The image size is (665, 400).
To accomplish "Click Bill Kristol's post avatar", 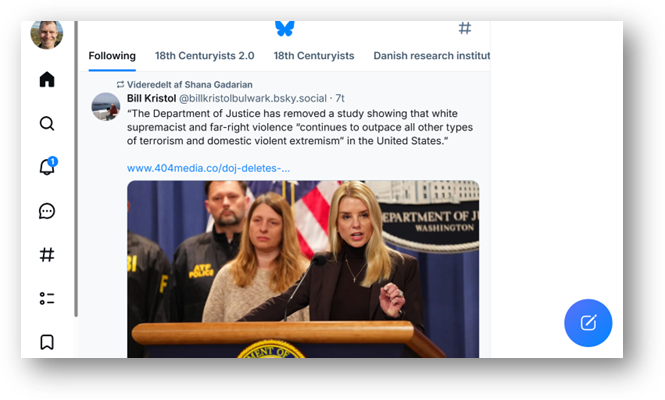I will pyautogui.click(x=106, y=106).
